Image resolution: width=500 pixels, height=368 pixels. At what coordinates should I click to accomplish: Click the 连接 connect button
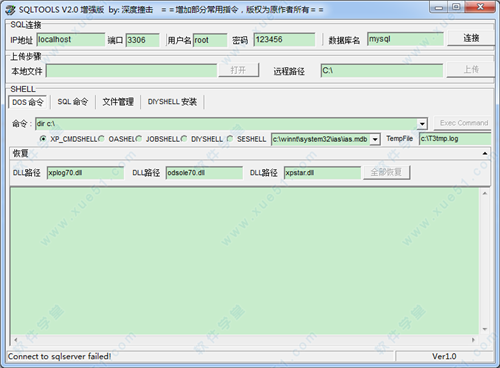(x=471, y=38)
